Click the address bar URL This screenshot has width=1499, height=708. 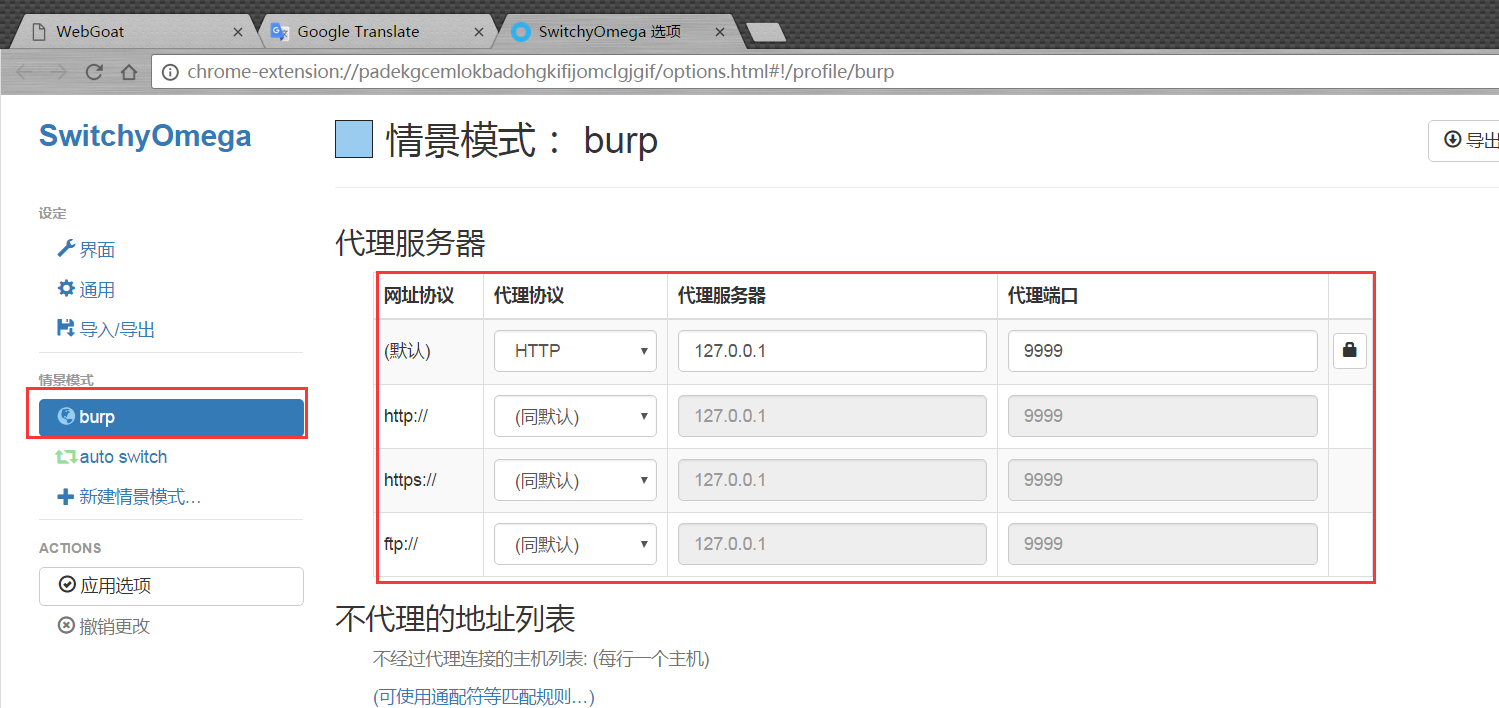[540, 72]
